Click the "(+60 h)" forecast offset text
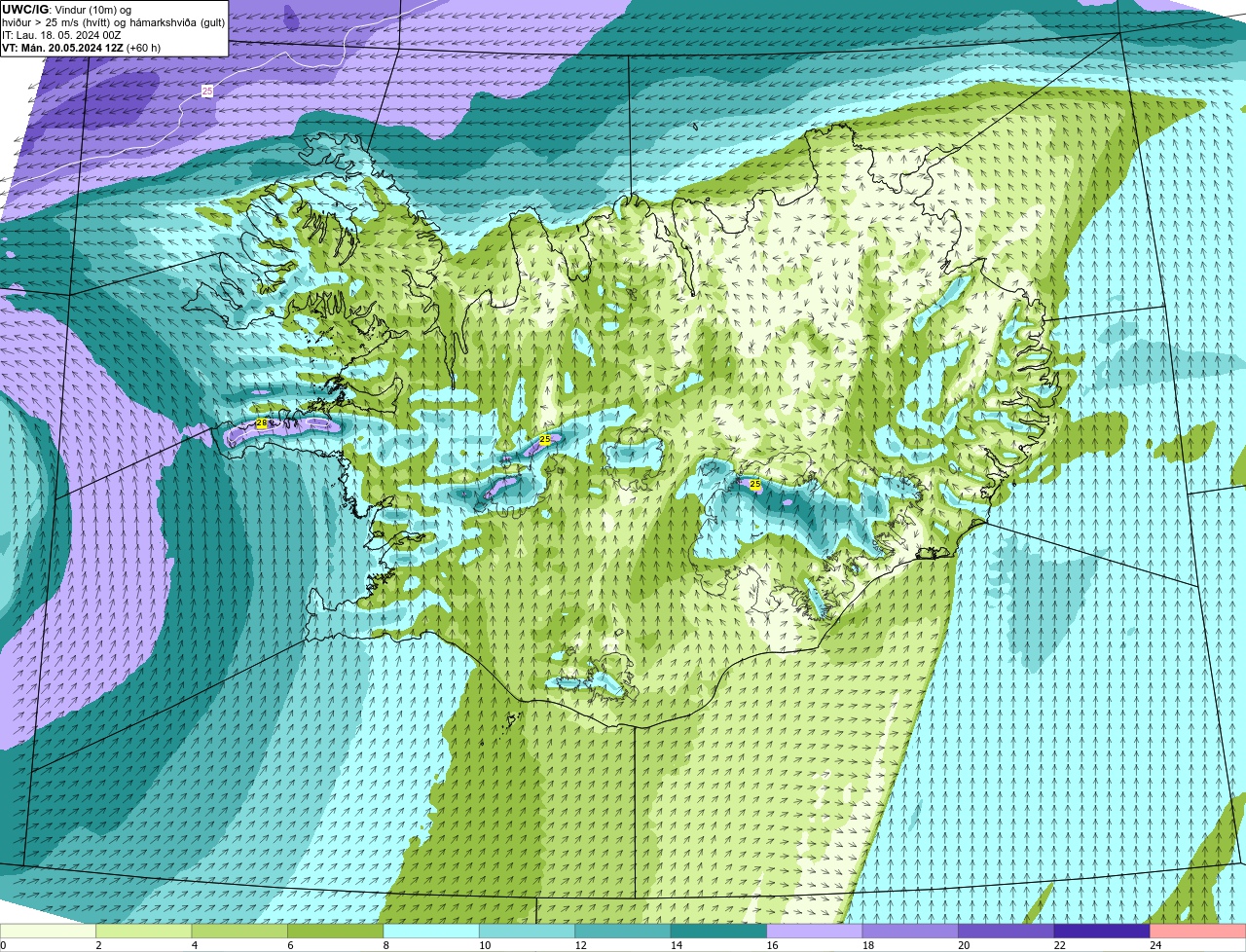The image size is (1246, 952). coord(144,48)
